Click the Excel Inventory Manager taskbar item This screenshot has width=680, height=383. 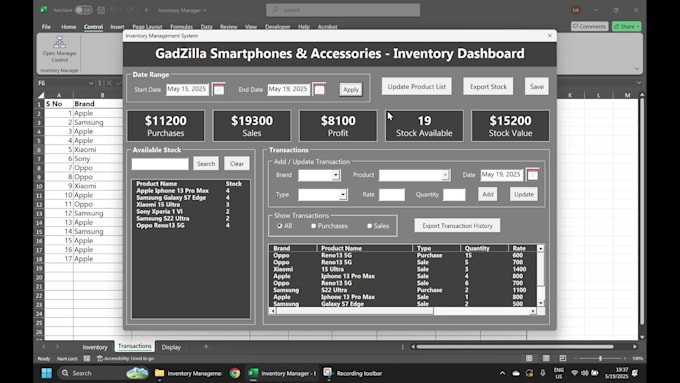(283, 373)
